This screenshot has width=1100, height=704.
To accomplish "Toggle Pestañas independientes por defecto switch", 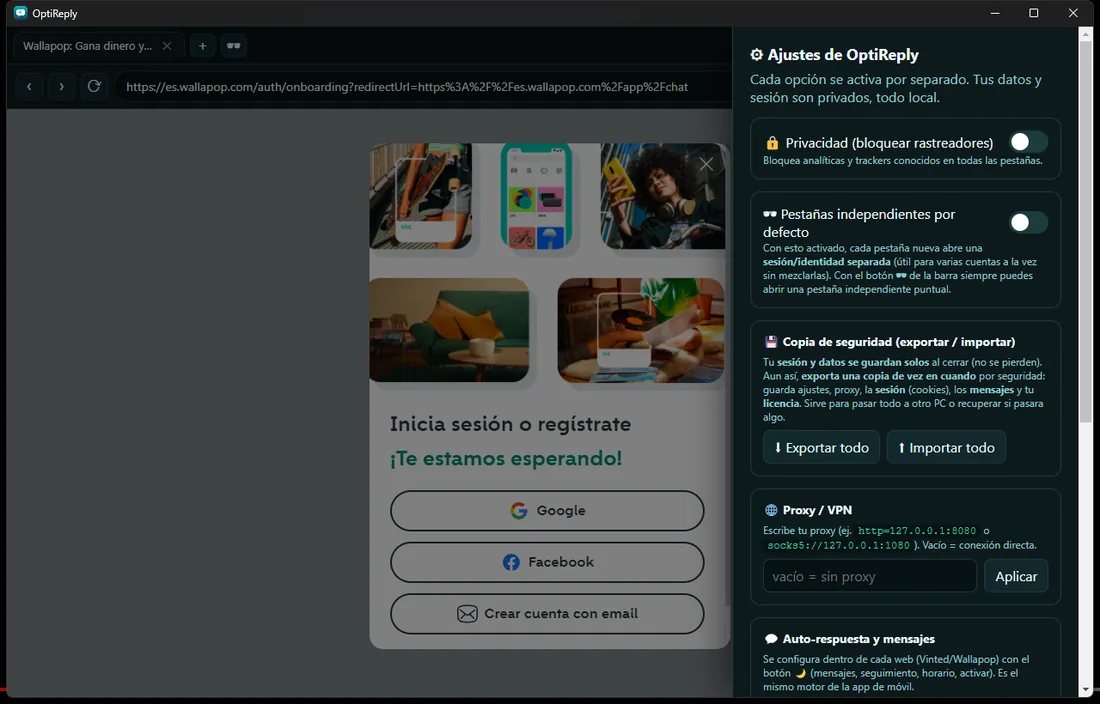I will pyautogui.click(x=1028, y=223).
